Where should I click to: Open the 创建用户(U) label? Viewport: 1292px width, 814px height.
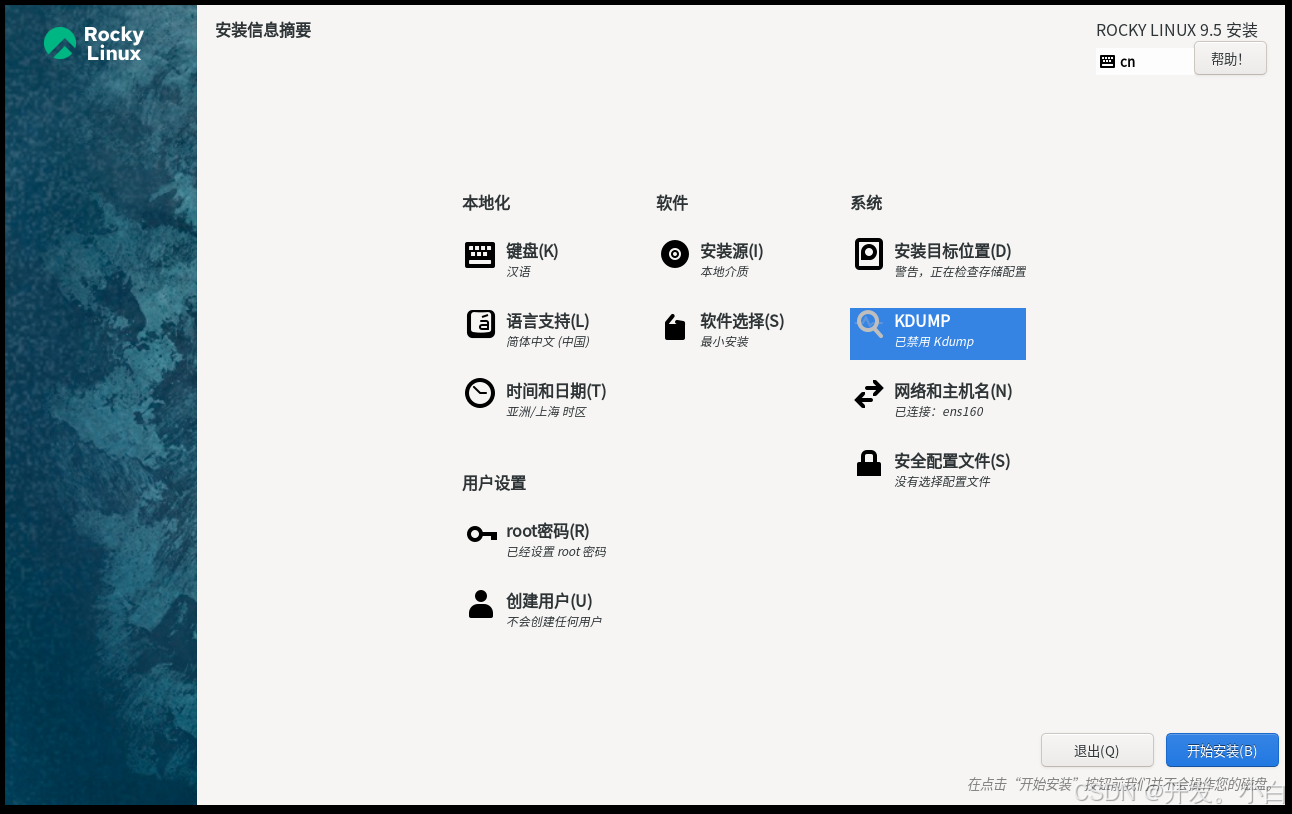pos(549,601)
